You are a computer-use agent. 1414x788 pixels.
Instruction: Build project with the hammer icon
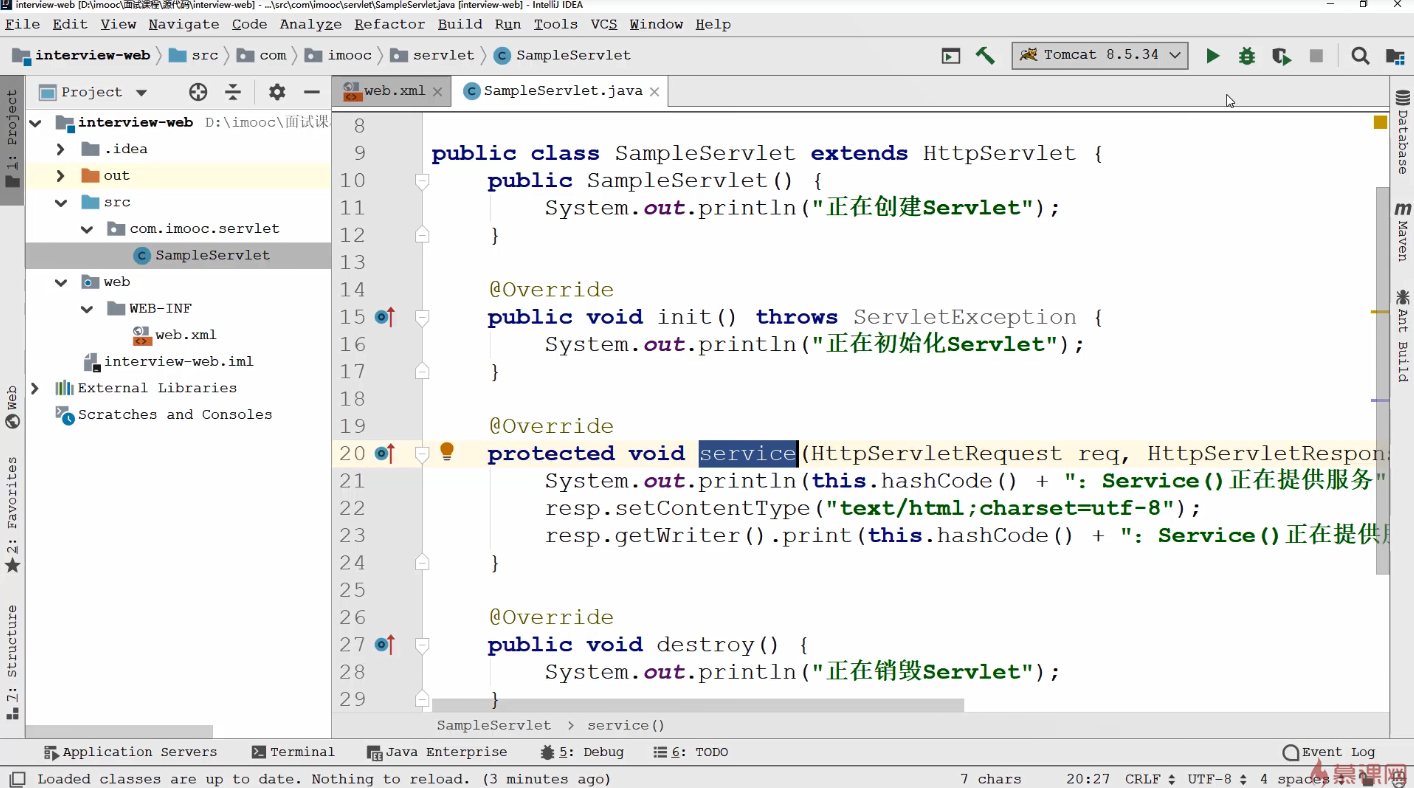point(985,56)
